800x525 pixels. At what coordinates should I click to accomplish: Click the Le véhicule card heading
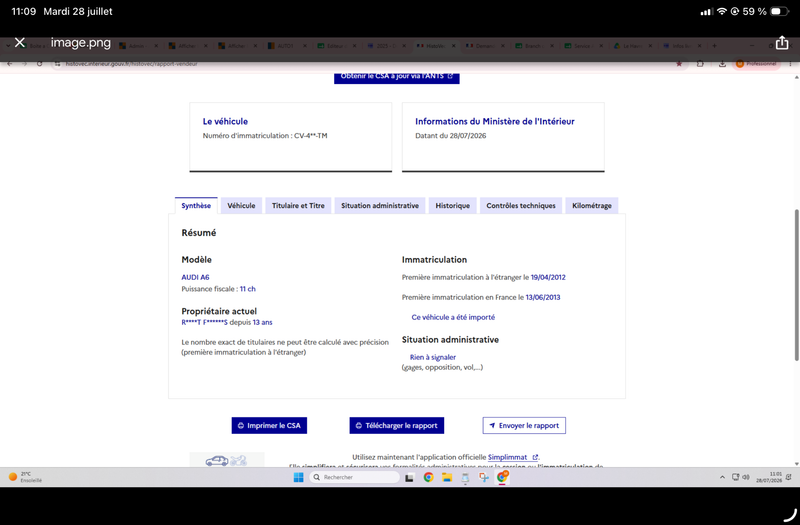pyautogui.click(x=225, y=121)
